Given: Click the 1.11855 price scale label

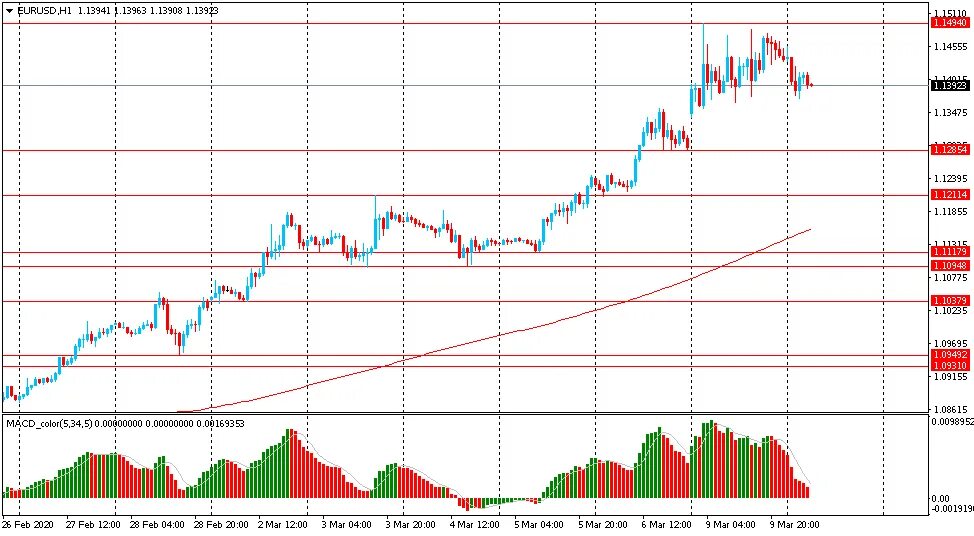Looking at the screenshot, I should click(950, 212).
